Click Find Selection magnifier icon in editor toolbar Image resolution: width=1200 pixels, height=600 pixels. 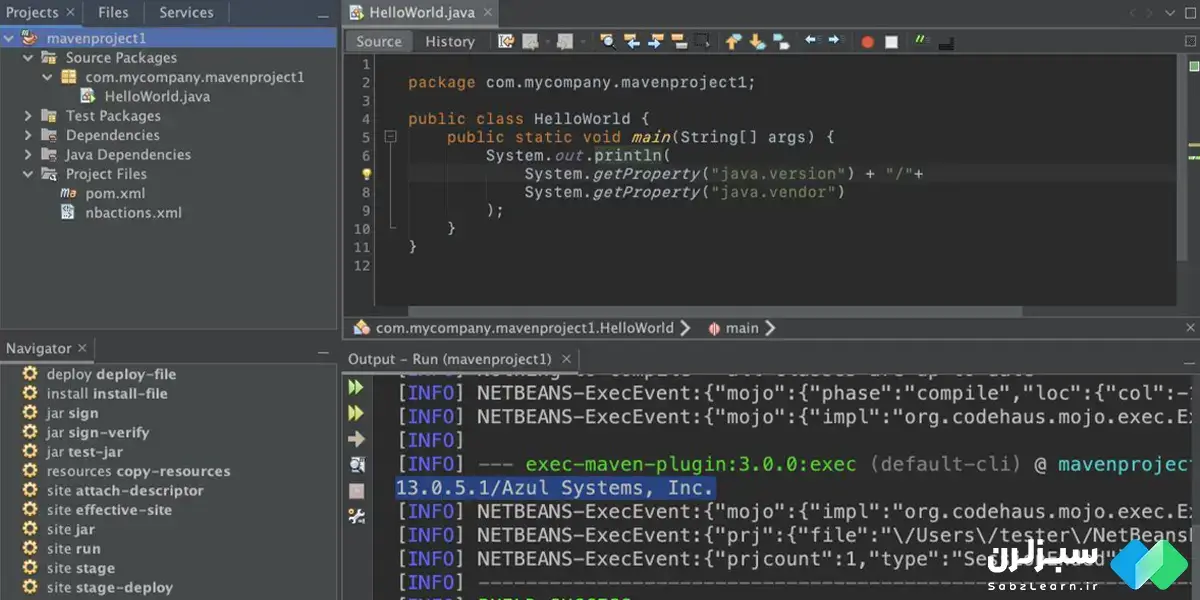[607, 42]
